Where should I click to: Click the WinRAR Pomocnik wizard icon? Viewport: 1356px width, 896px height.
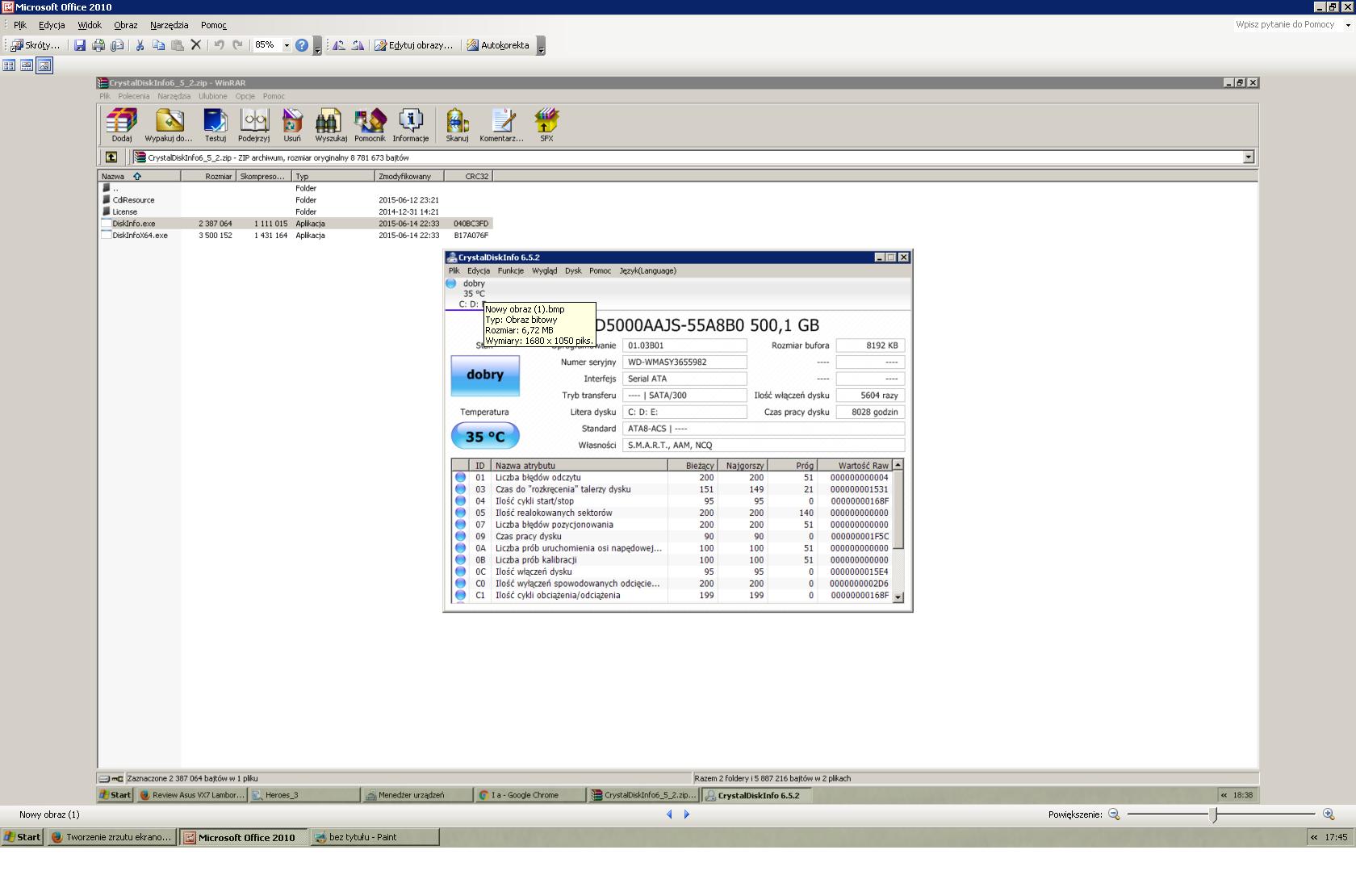pyautogui.click(x=370, y=125)
